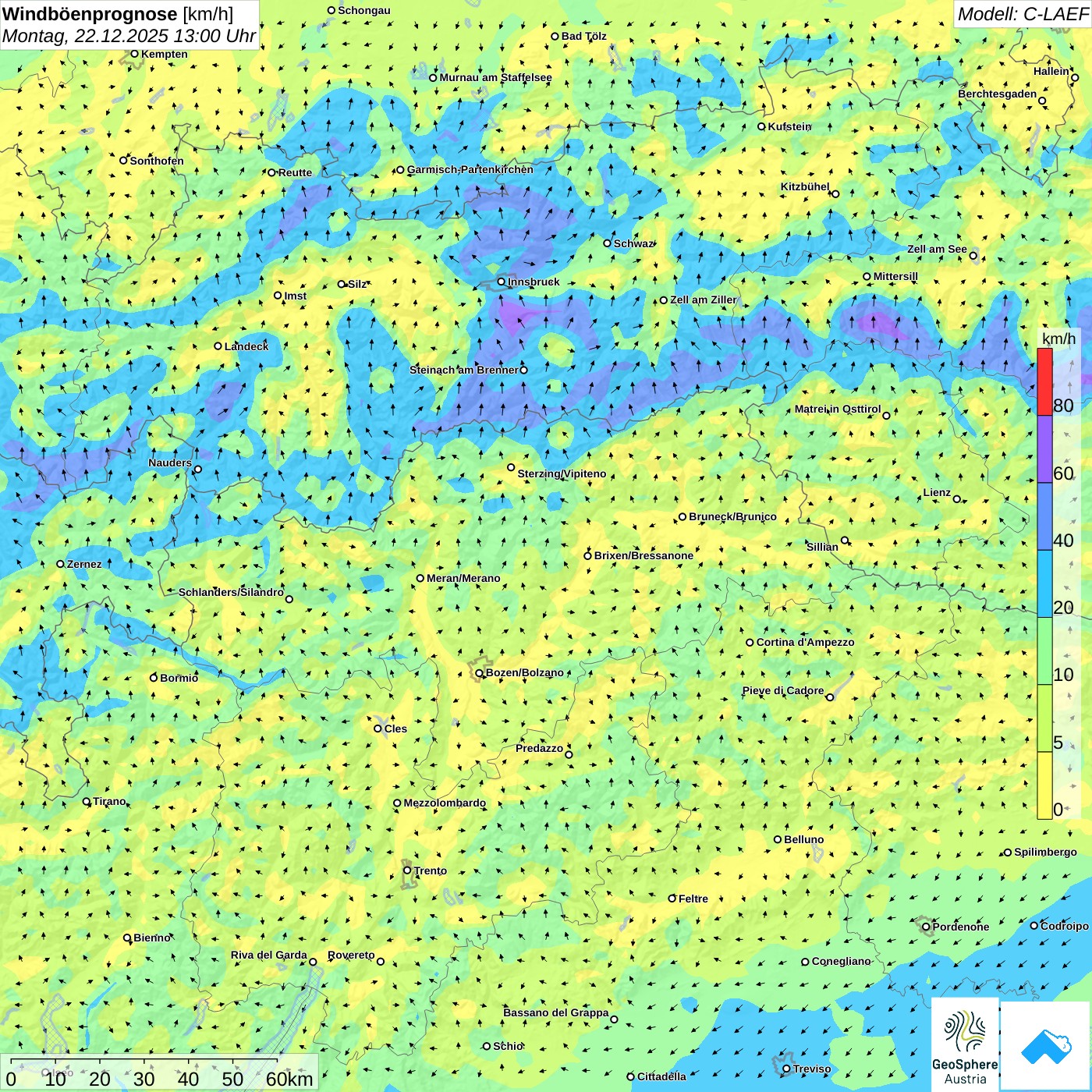Click the Brixen/Bressanone label
The height and width of the screenshot is (1092, 1092).
643,555
